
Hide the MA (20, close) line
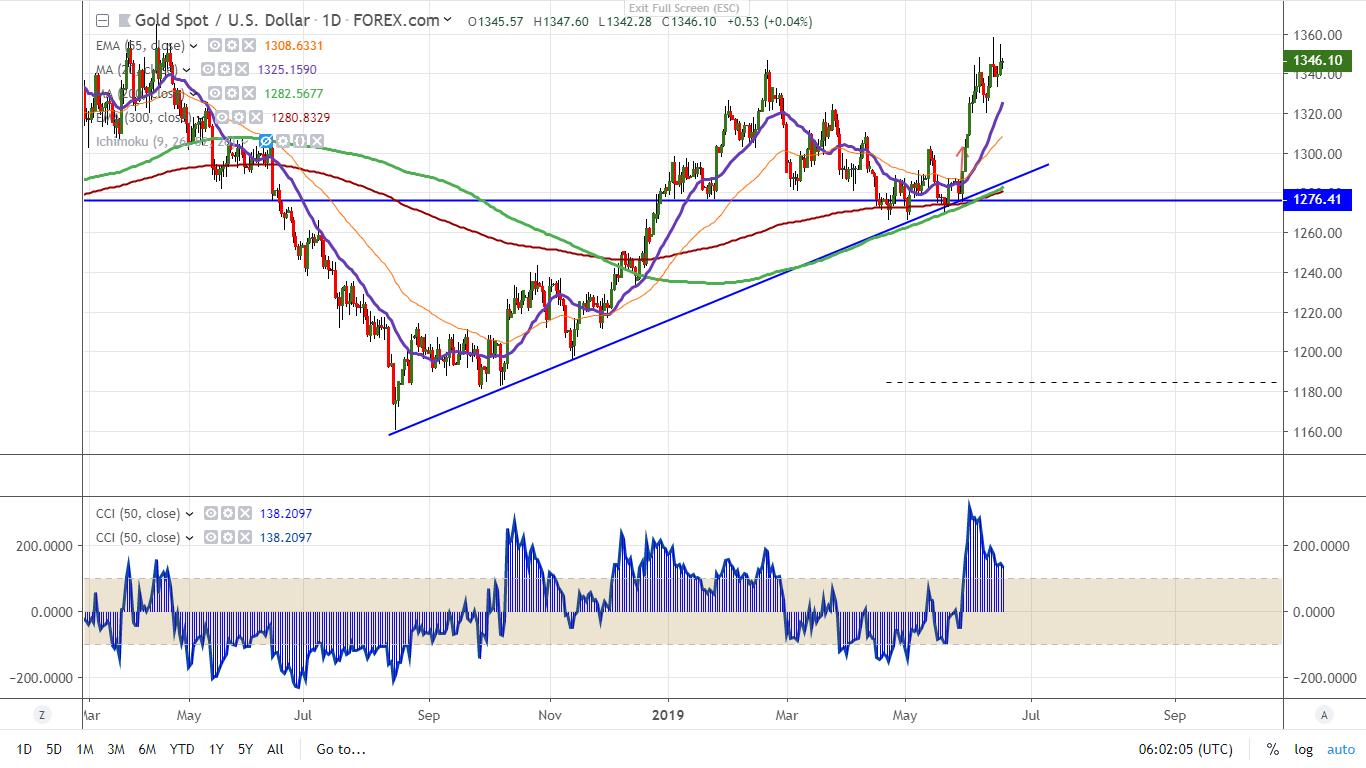click(208, 70)
